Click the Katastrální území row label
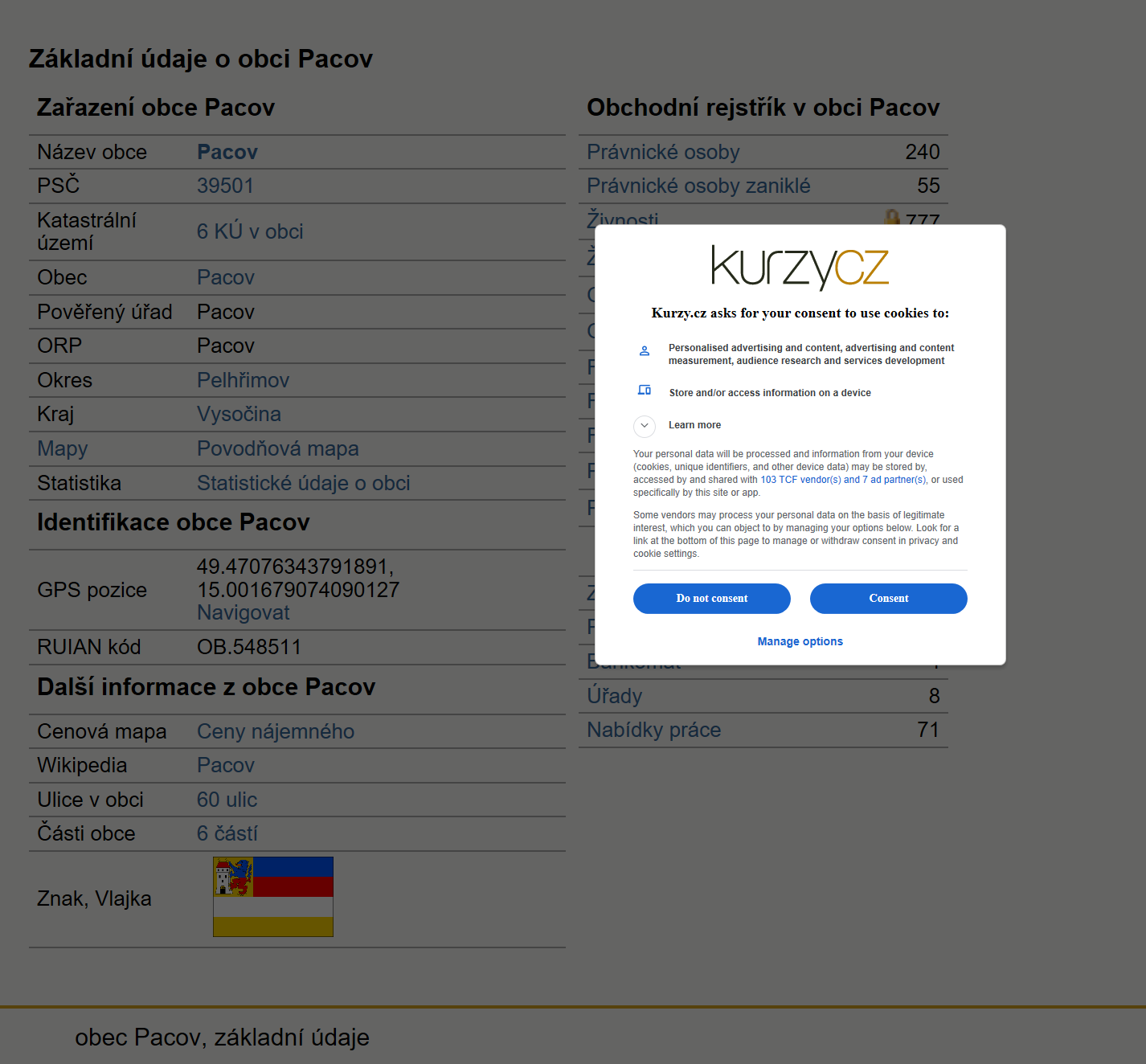 [87, 231]
